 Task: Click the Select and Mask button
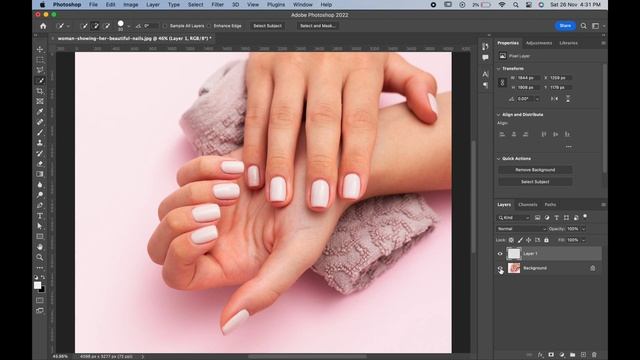[318, 26]
